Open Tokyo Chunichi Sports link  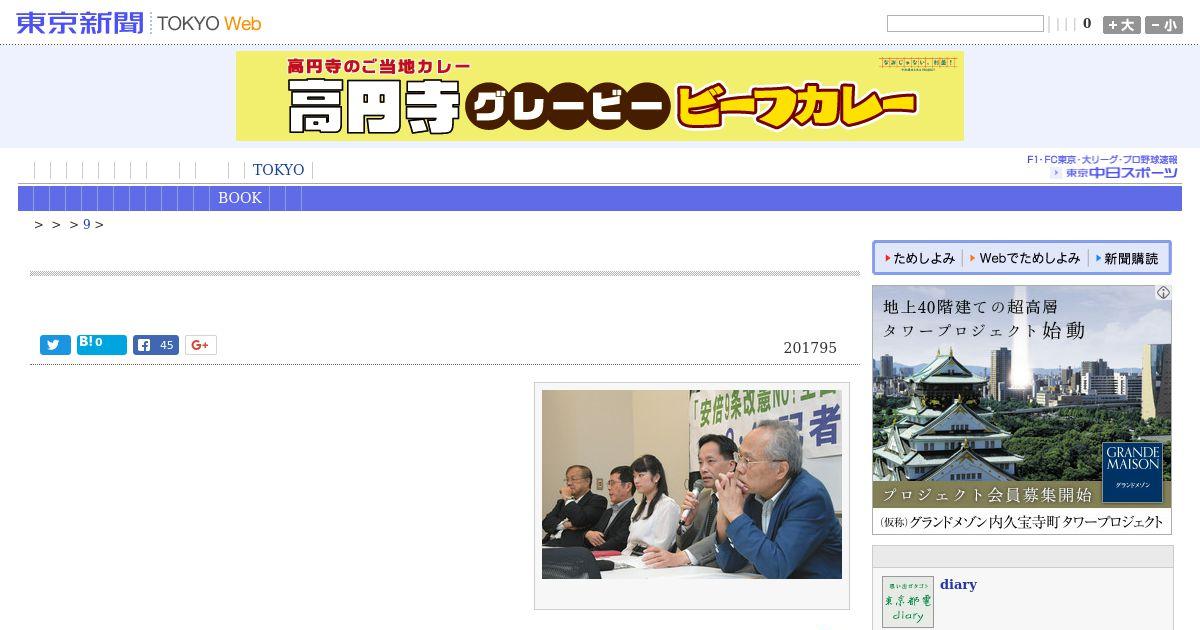click(1103, 167)
